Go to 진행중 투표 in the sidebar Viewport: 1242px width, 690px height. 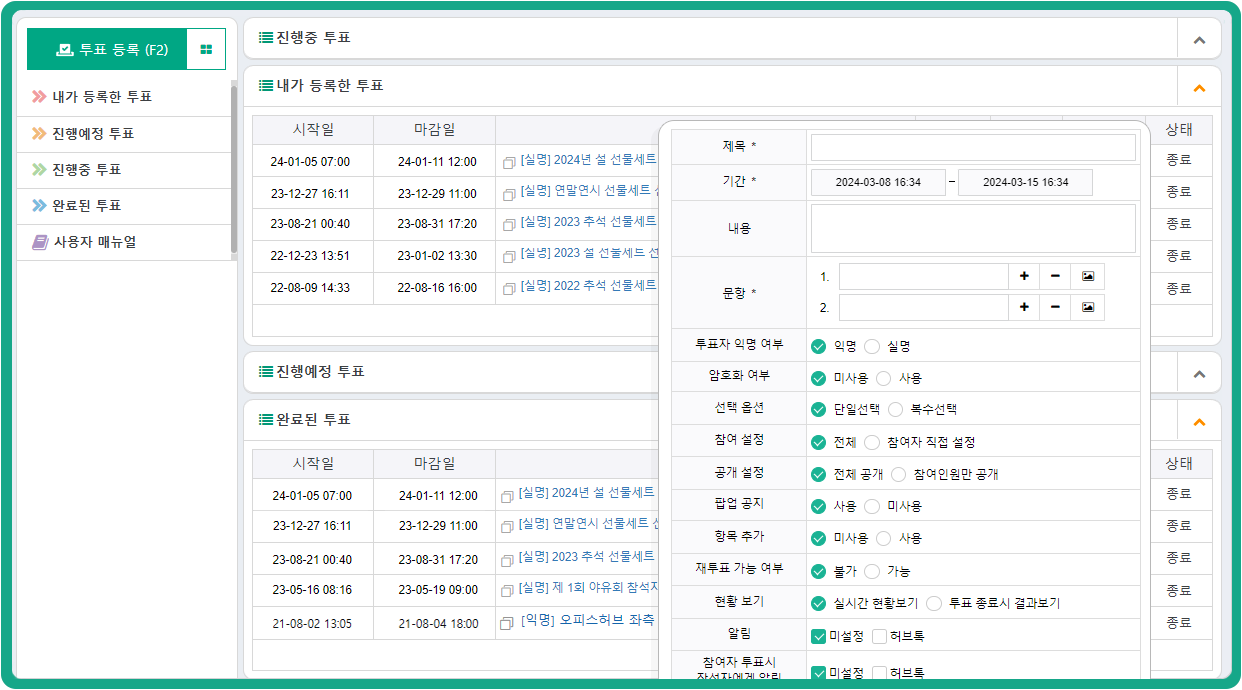pos(87,169)
